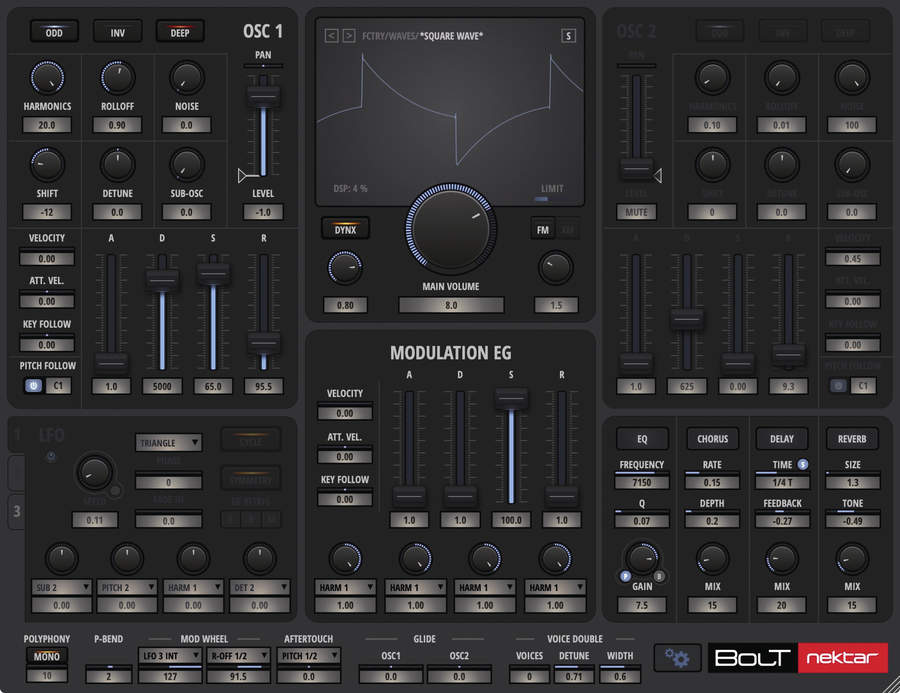This screenshot has height=693, width=900.
Task: Toggle the OSC 1 INV button
Action: tap(117, 32)
